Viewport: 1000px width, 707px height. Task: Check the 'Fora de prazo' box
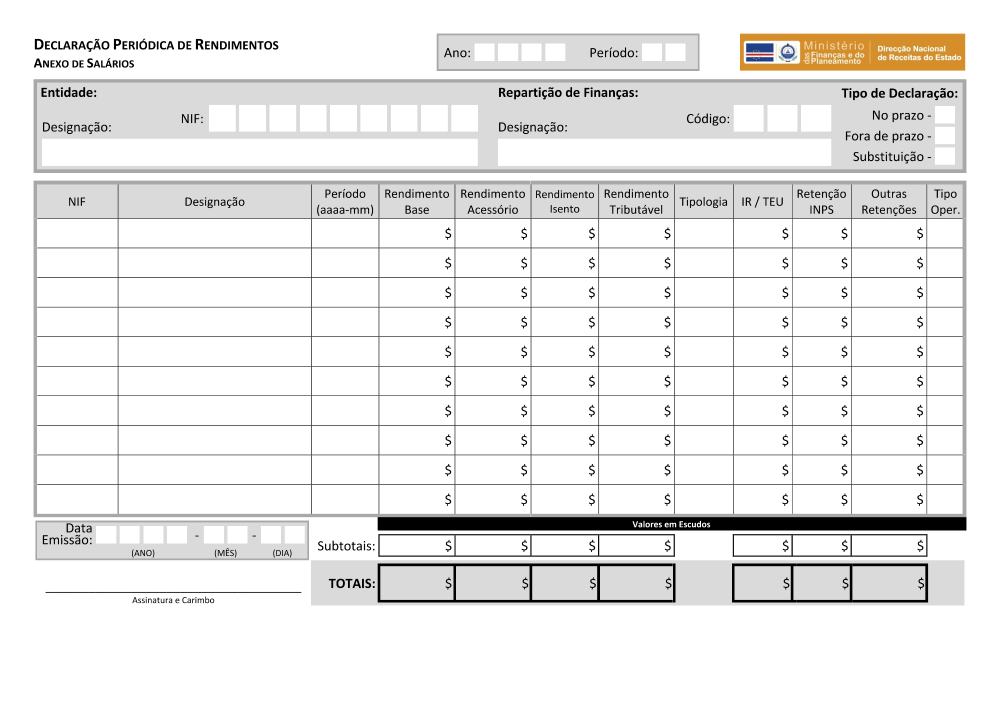pos(944,135)
